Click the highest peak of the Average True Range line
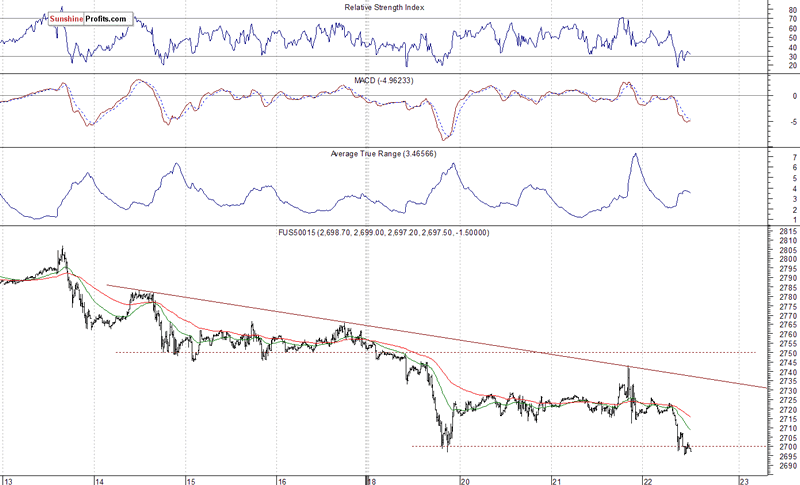 point(634,155)
